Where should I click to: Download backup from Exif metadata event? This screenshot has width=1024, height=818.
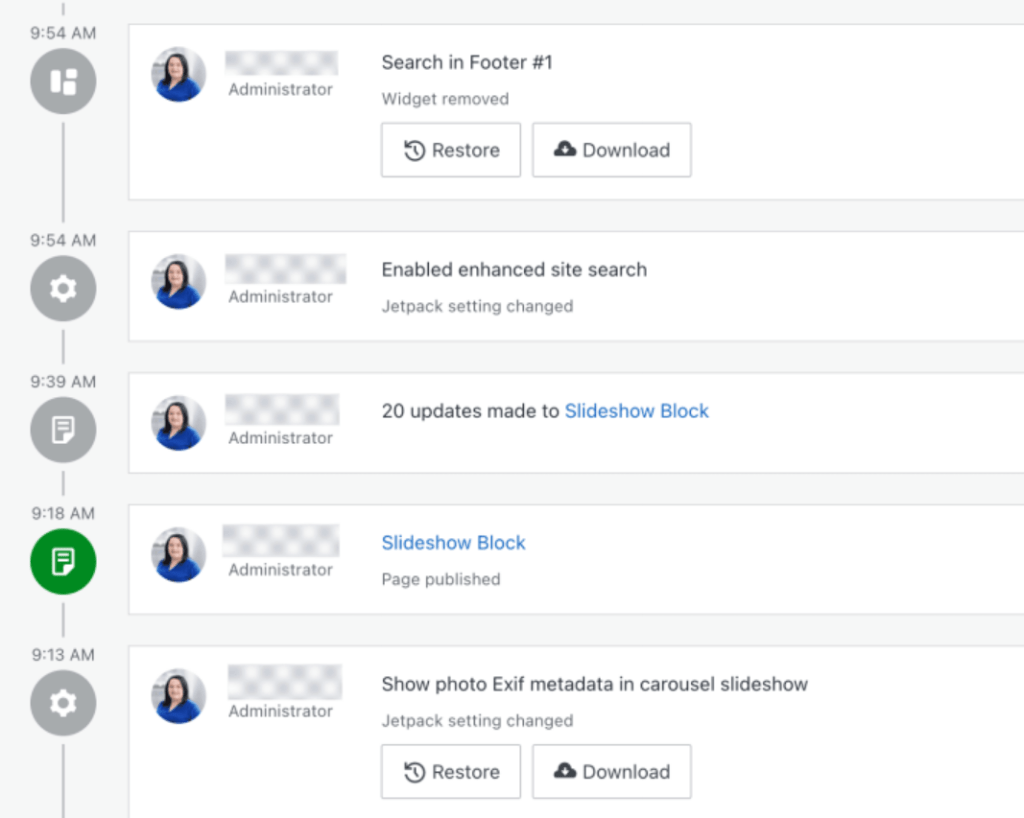[611, 772]
